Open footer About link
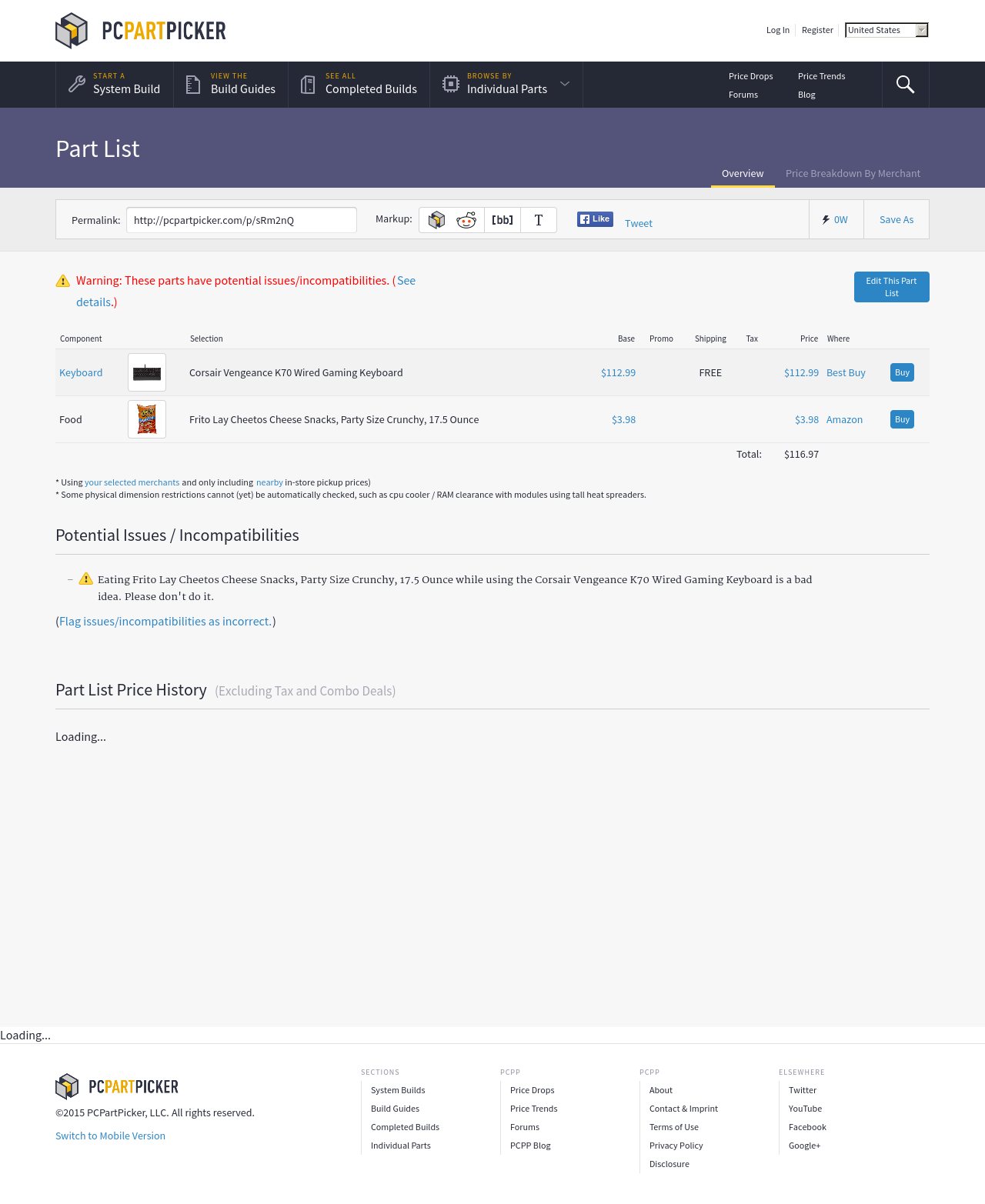 pyautogui.click(x=661, y=1090)
